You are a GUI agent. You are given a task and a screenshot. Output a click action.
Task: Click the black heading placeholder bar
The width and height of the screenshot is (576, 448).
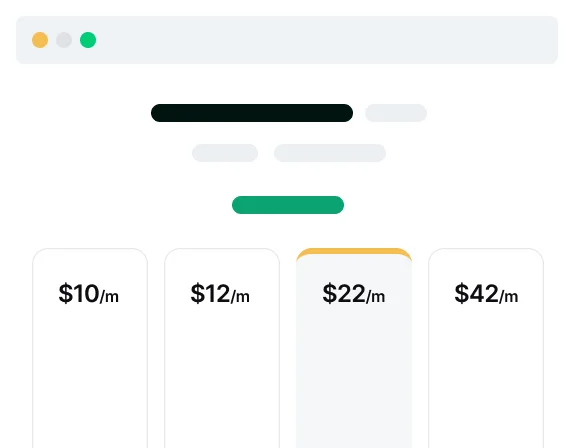(x=252, y=113)
